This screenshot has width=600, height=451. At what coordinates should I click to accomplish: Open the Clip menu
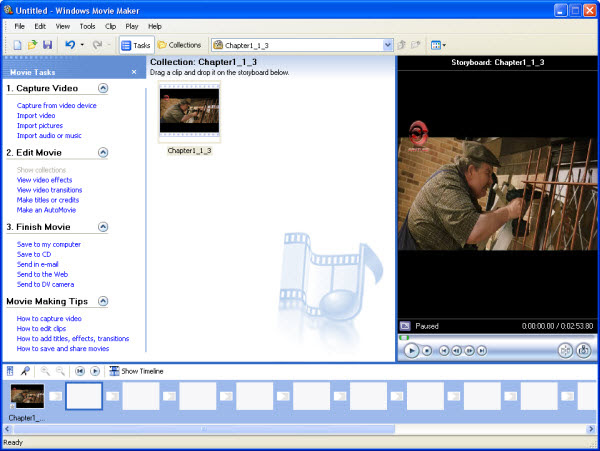(111, 26)
